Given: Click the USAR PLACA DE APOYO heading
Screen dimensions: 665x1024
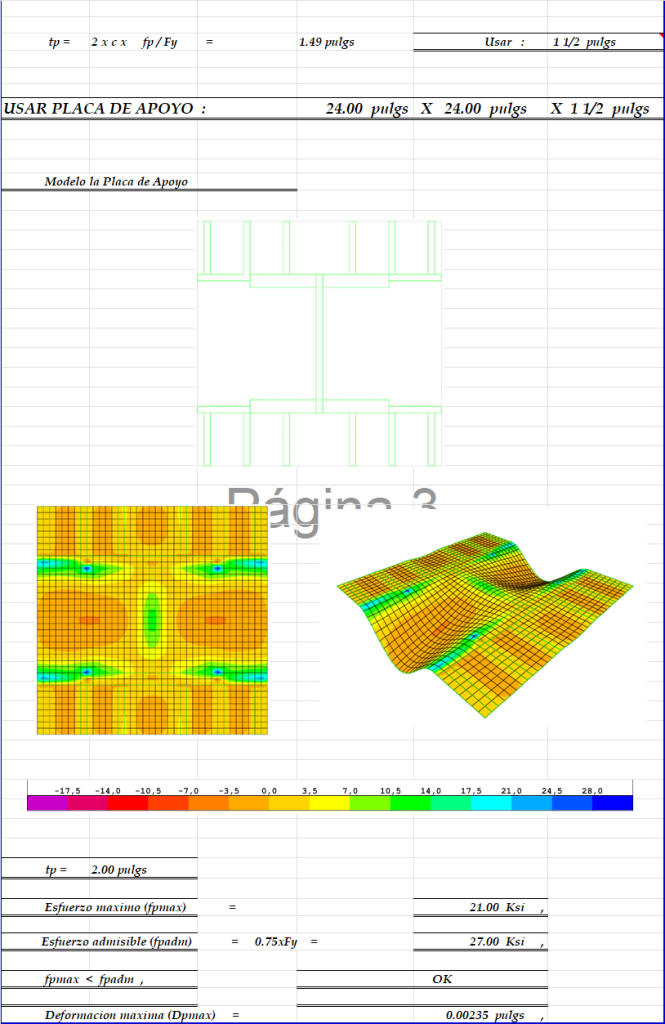Looking at the screenshot, I should click(x=105, y=108).
